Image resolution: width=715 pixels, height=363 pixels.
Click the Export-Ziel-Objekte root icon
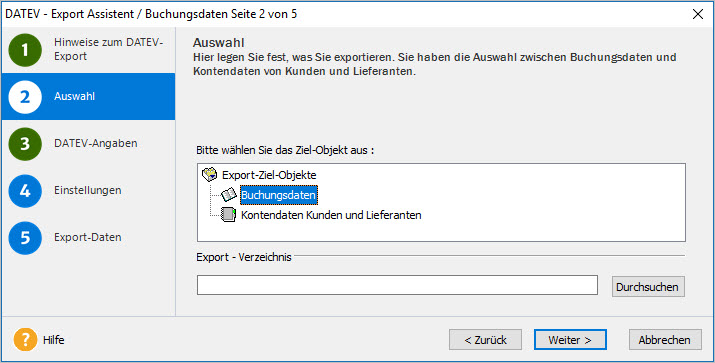(x=209, y=174)
